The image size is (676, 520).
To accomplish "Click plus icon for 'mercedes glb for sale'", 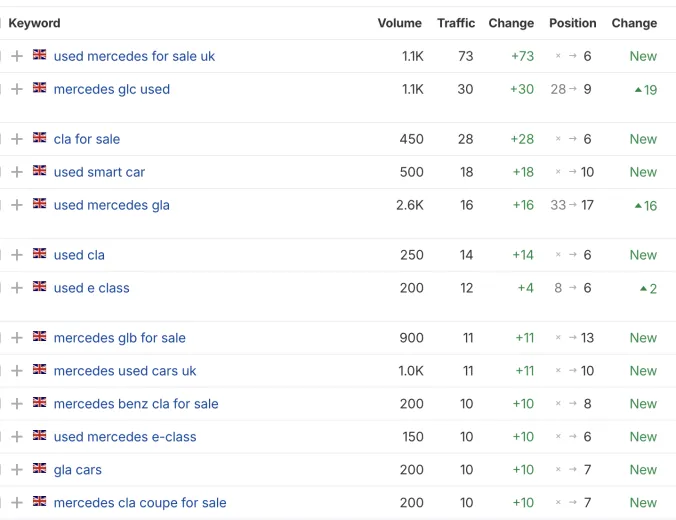I will tap(17, 338).
